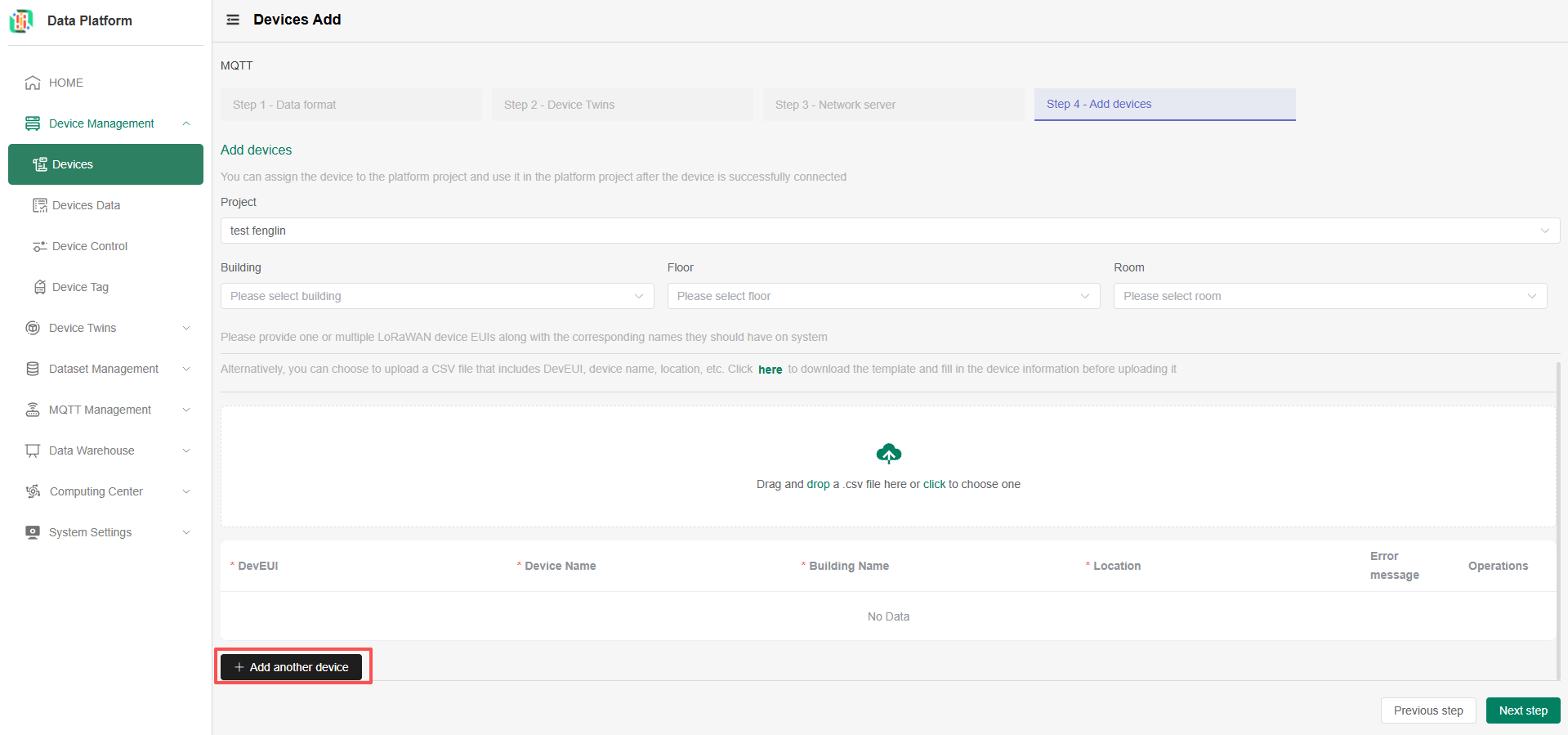Open the Project dropdown showing test fenglin
This screenshot has width=1568, height=735.
(x=890, y=231)
